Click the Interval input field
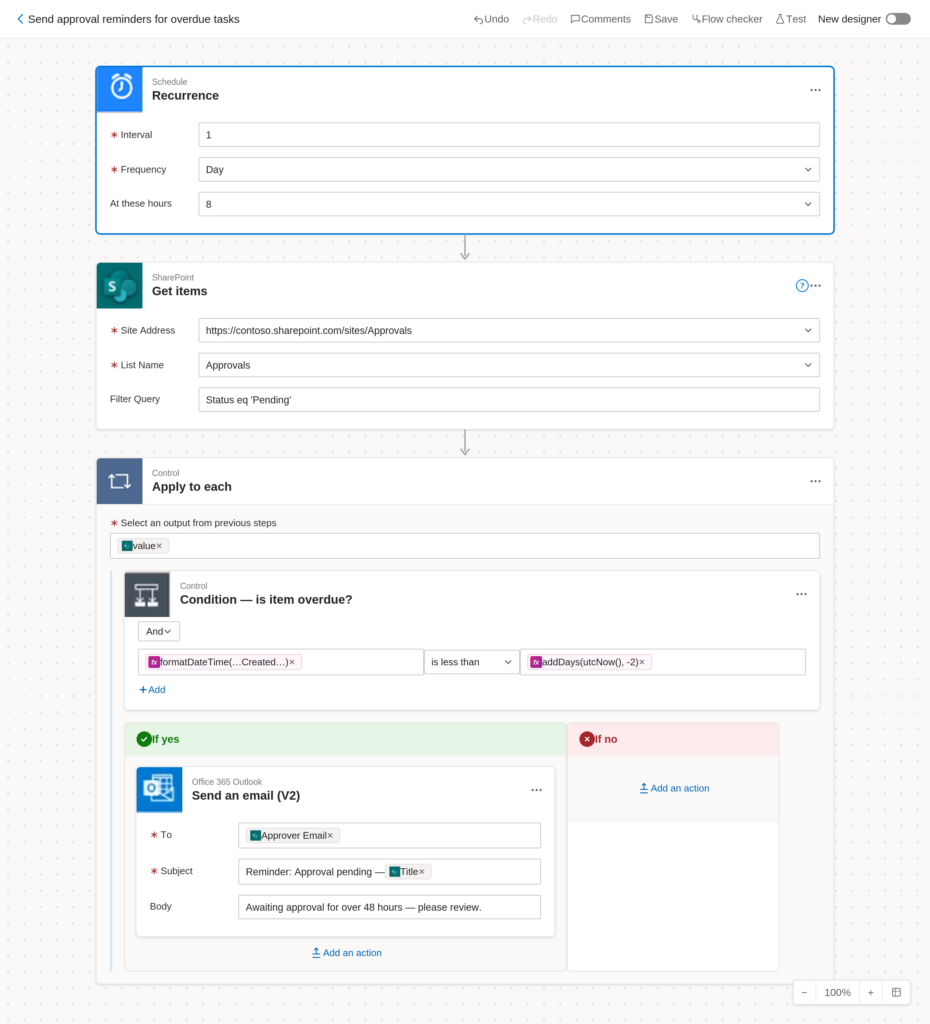Screen dimensions: 930x1024 (509, 135)
